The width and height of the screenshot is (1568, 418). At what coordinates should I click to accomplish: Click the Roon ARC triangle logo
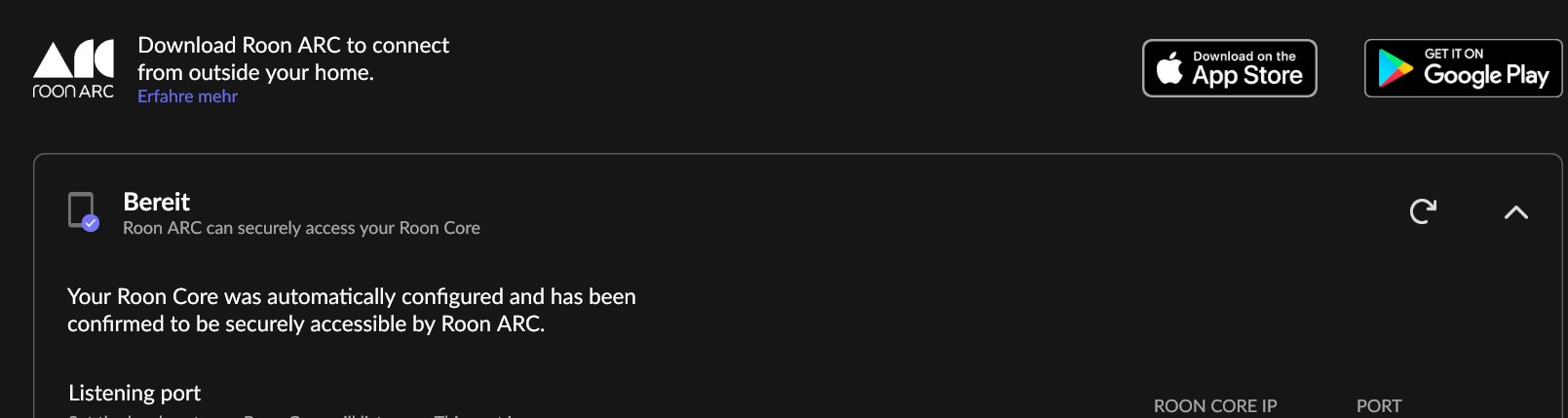tap(73, 58)
